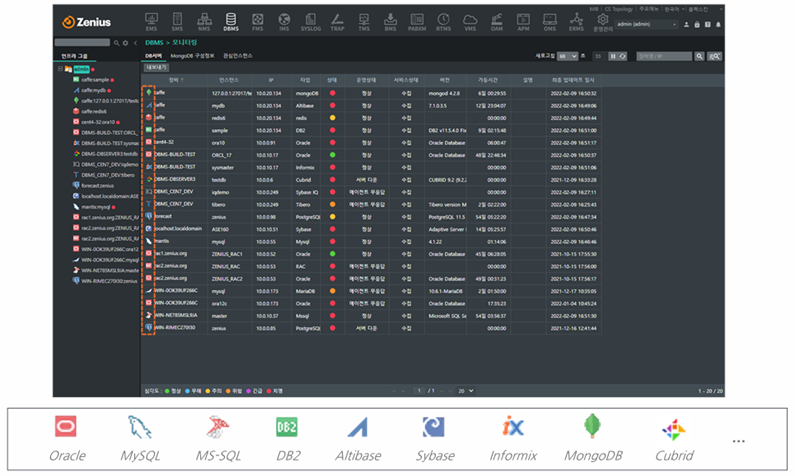Open the SMS module
Viewport: 795px width, 476px height.
177,22
